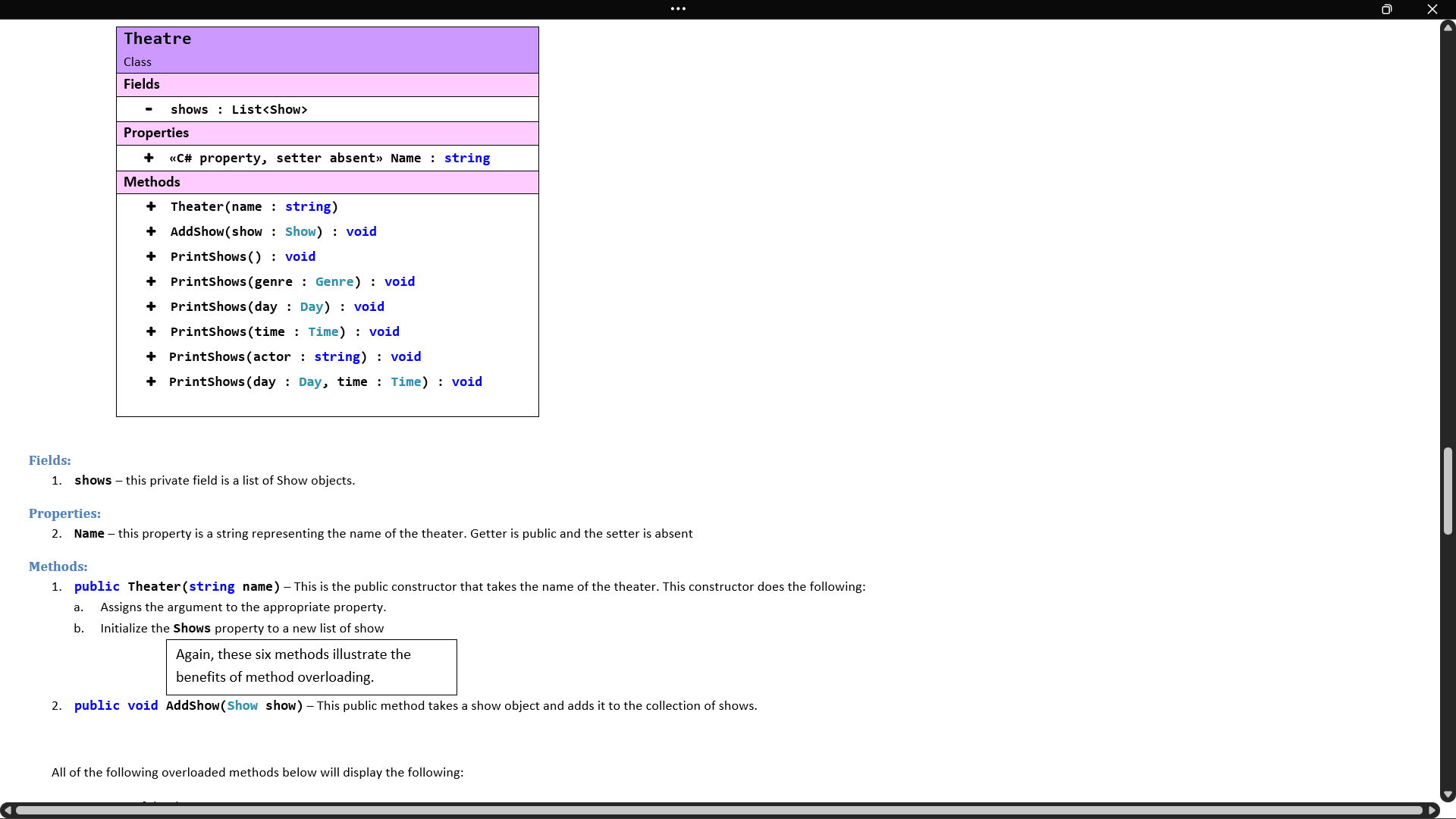Click the 'Name – this property' description line
Viewport: 1456px width, 819px height.
coord(383,533)
